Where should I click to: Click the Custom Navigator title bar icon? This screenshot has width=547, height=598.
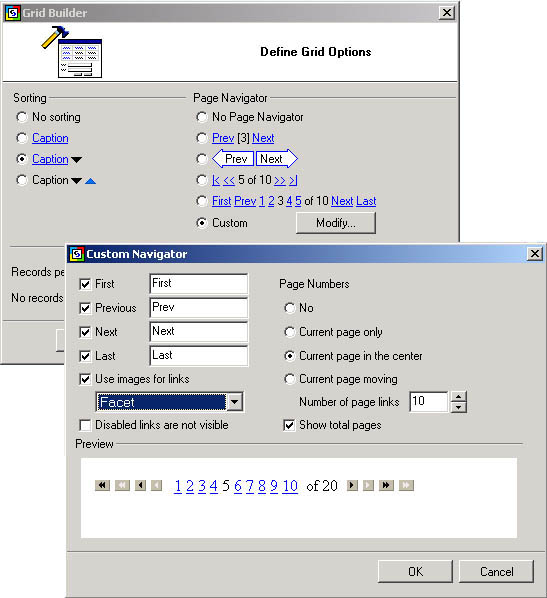click(77, 254)
